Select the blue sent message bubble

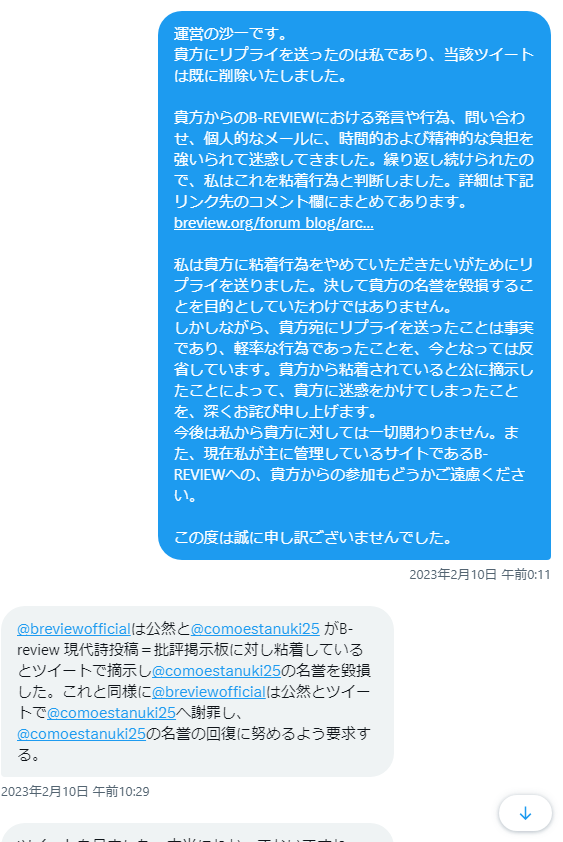[355, 285]
